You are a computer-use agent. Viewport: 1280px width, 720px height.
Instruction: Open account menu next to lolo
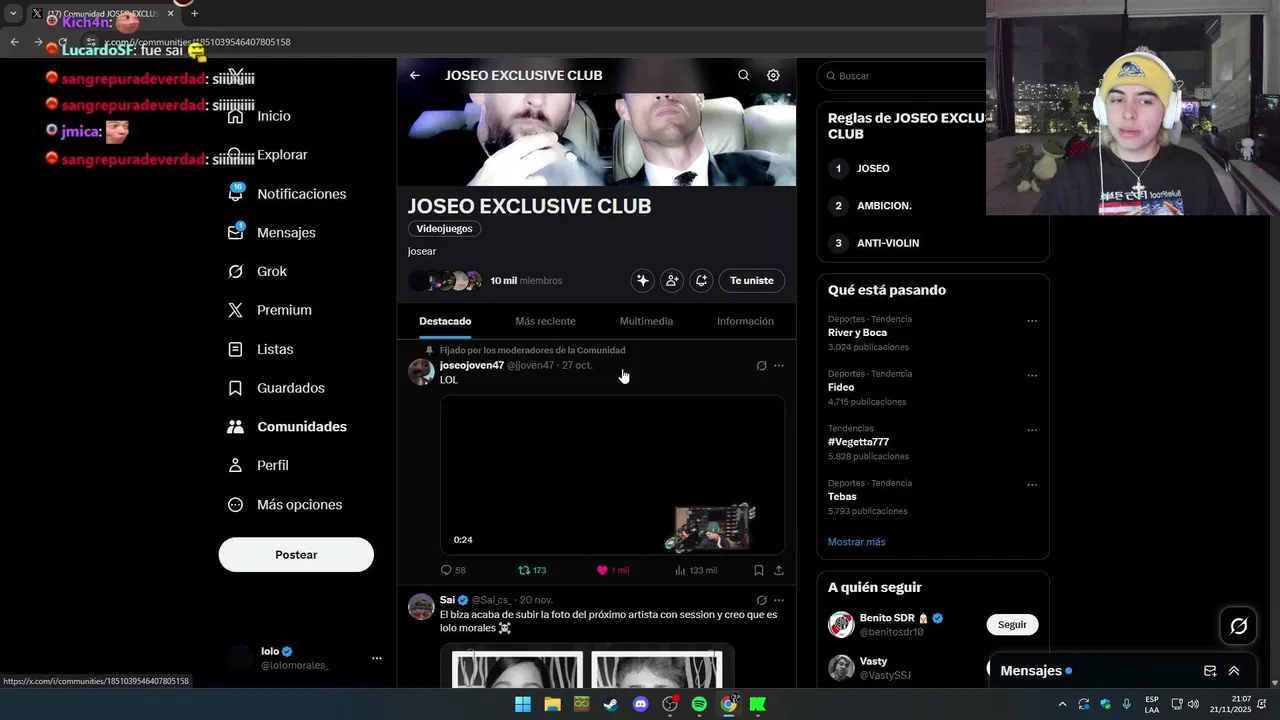[x=377, y=658]
